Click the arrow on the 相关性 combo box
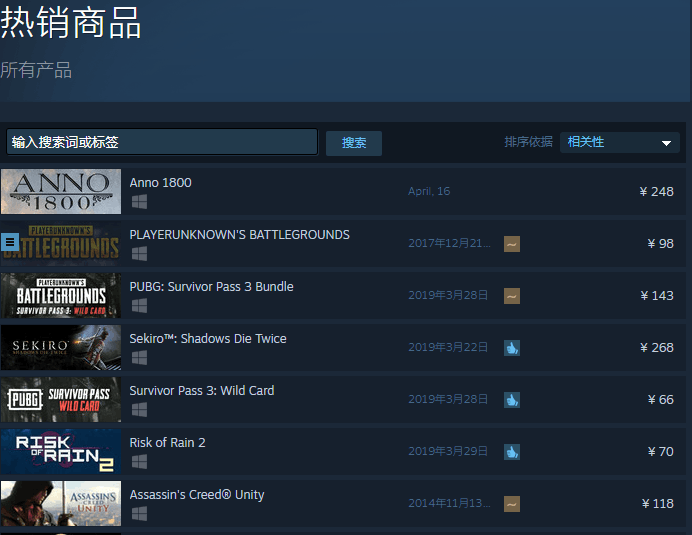This screenshot has width=692, height=535. pyautogui.click(x=667, y=143)
